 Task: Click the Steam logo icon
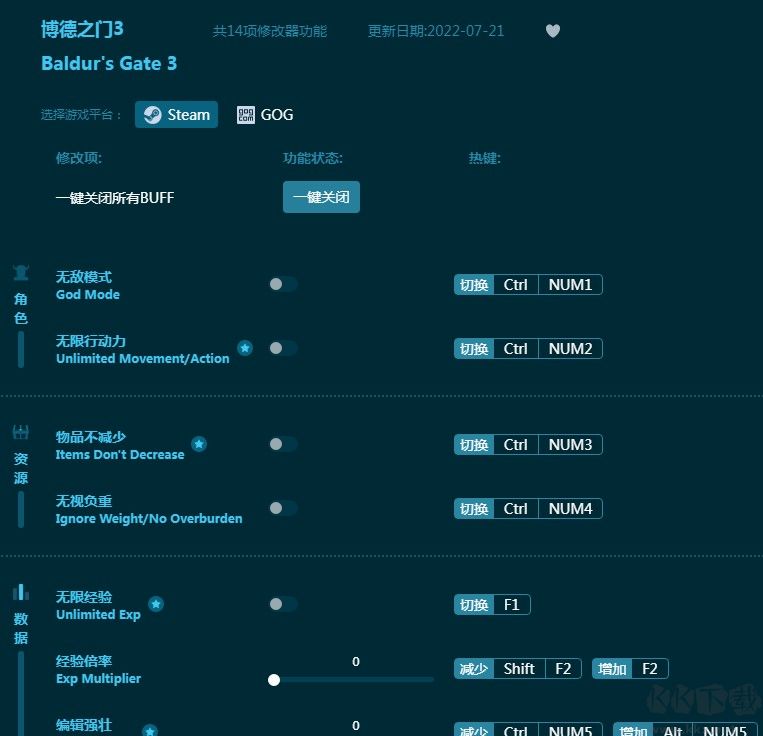tap(153, 115)
